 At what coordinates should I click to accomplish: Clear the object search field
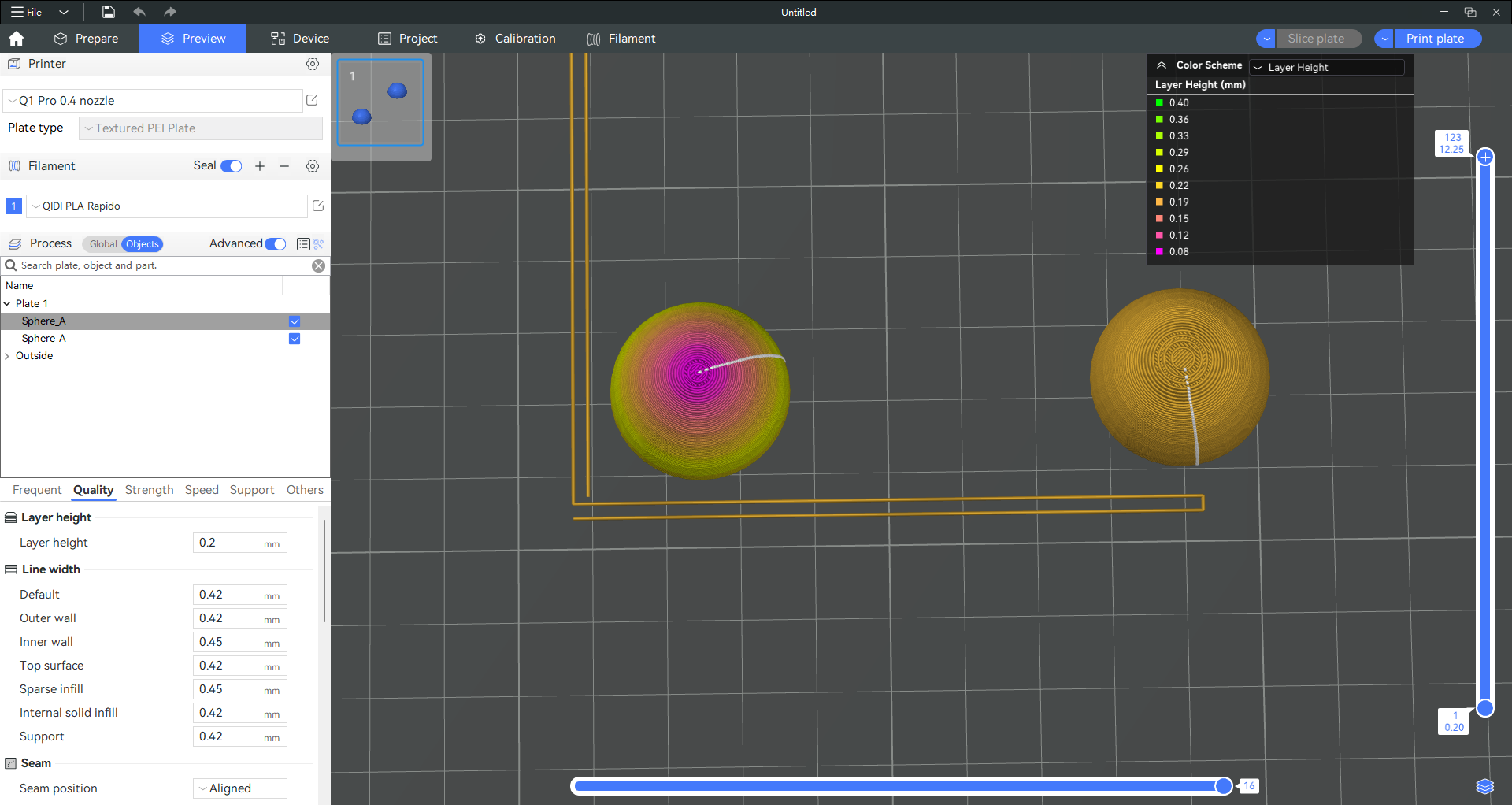pos(318,265)
